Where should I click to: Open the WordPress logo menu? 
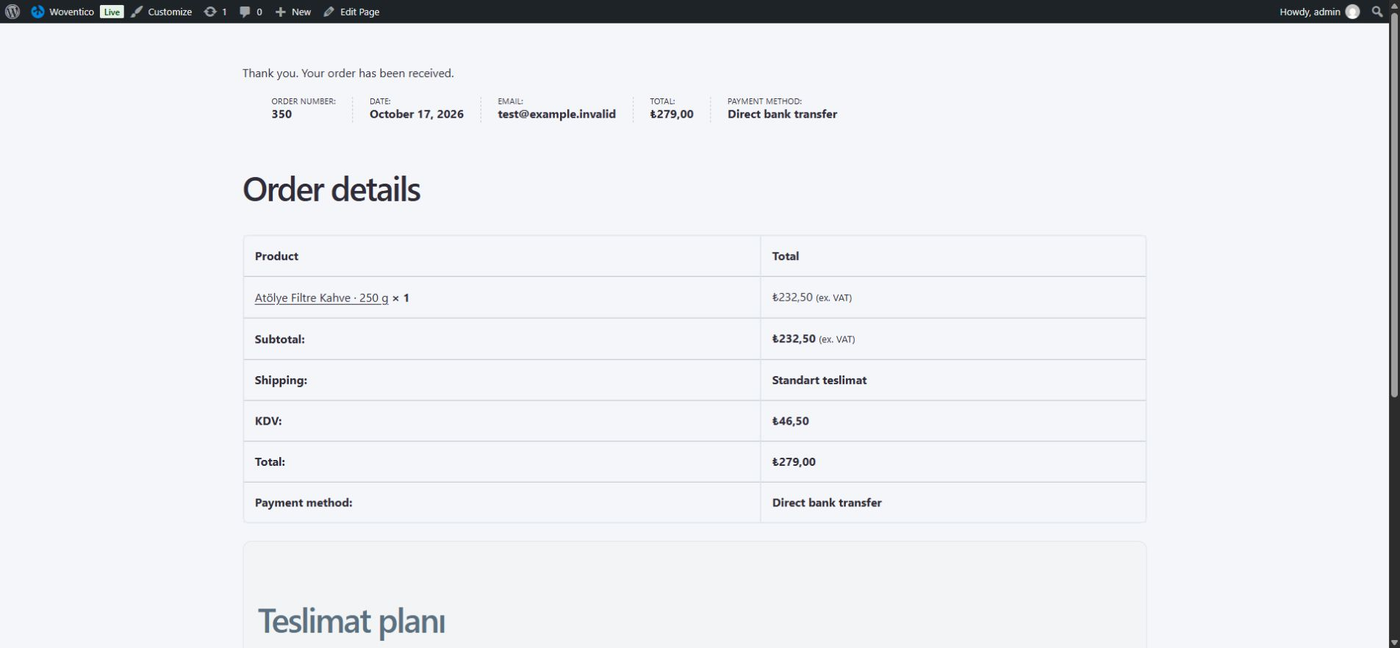click(12, 12)
